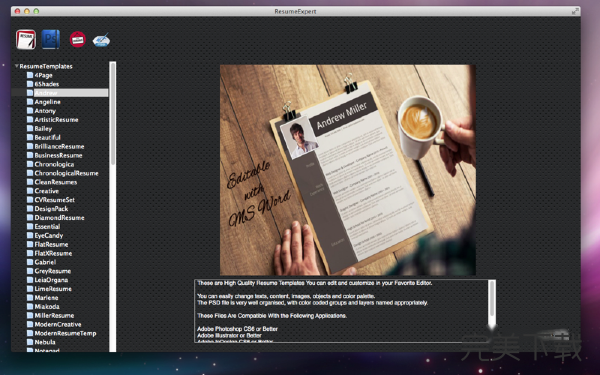
Task: Click the folder icon next to EyeCandy
Action: [30, 235]
